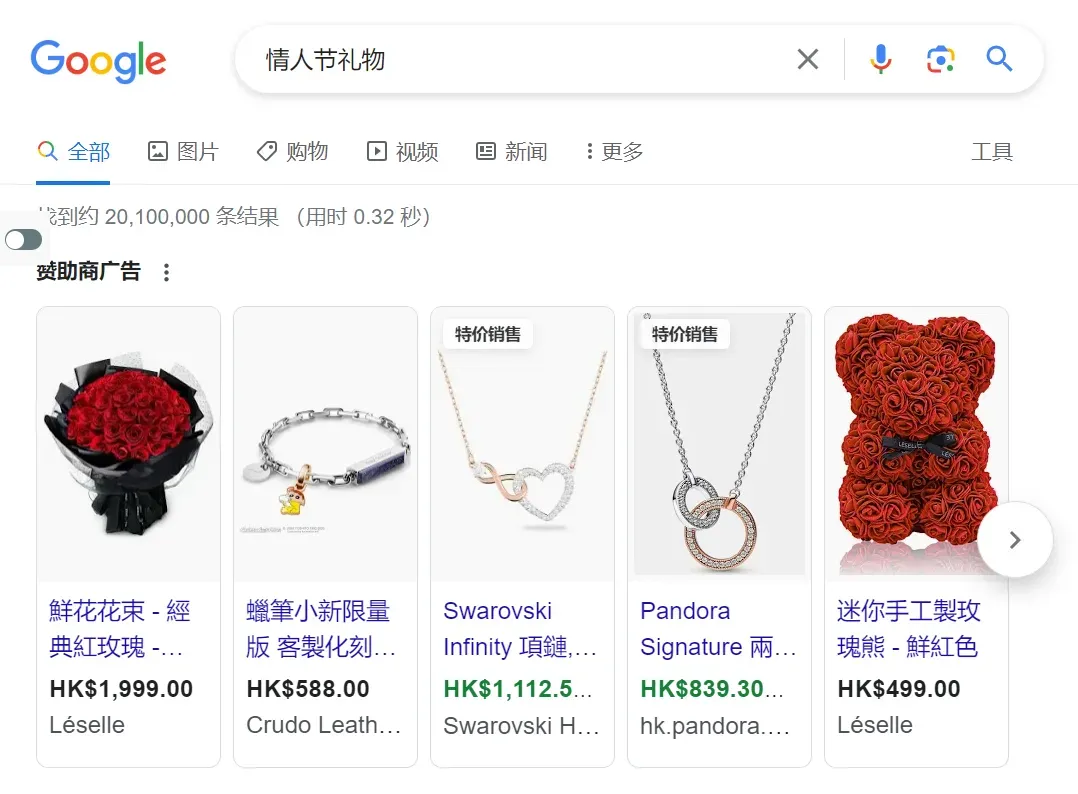Switch to the 购物 tab

pyautogui.click(x=292, y=151)
